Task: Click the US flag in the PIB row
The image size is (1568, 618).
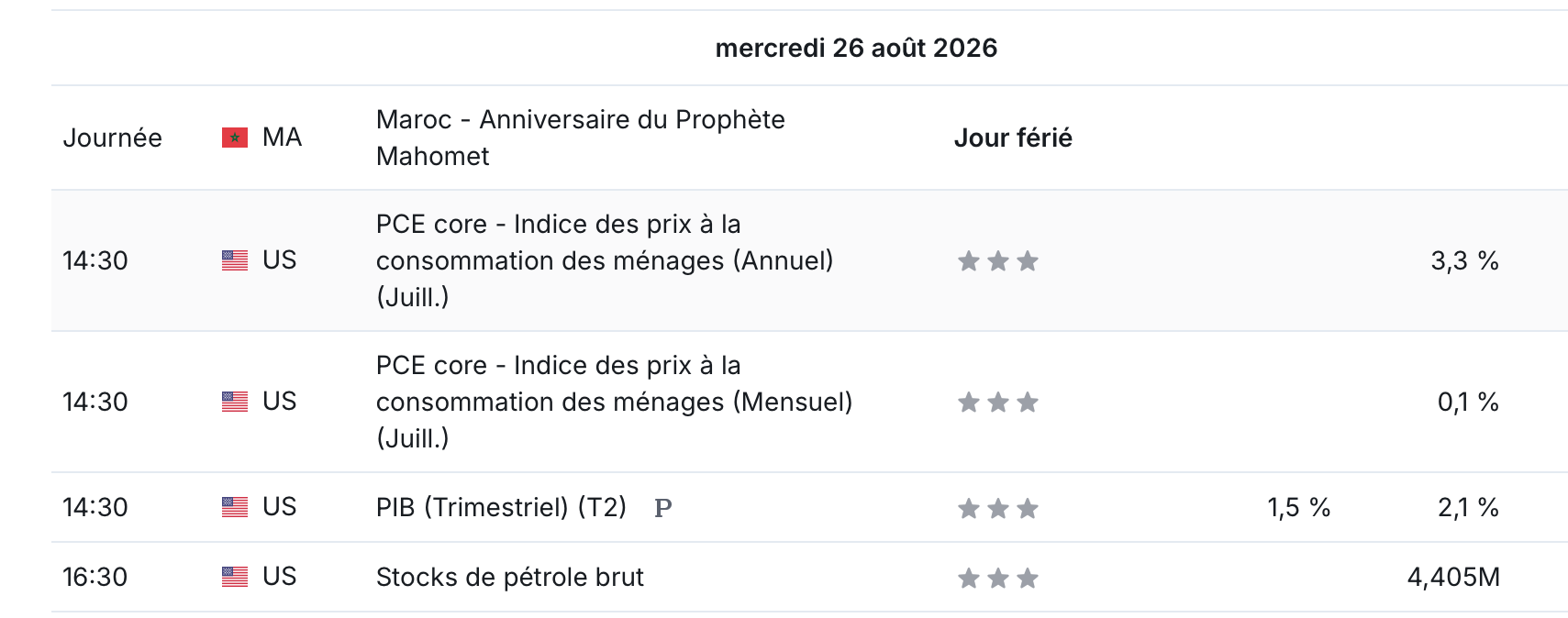Action: [x=235, y=507]
